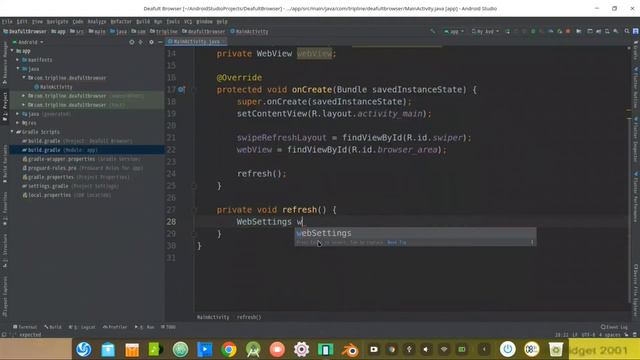Viewport: 640px width, 360px height.
Task: Hide the Project panel with minus icon
Action: point(160,42)
